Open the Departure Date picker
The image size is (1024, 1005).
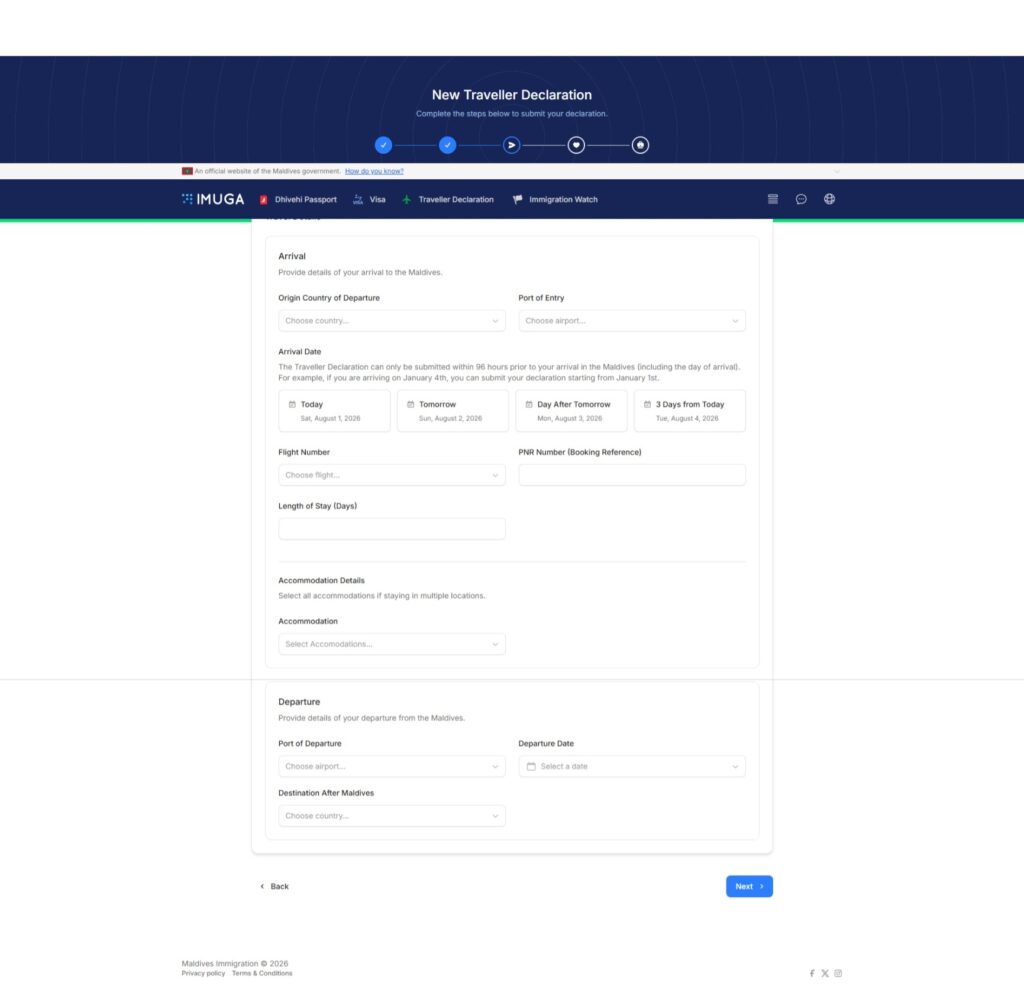[632, 767]
